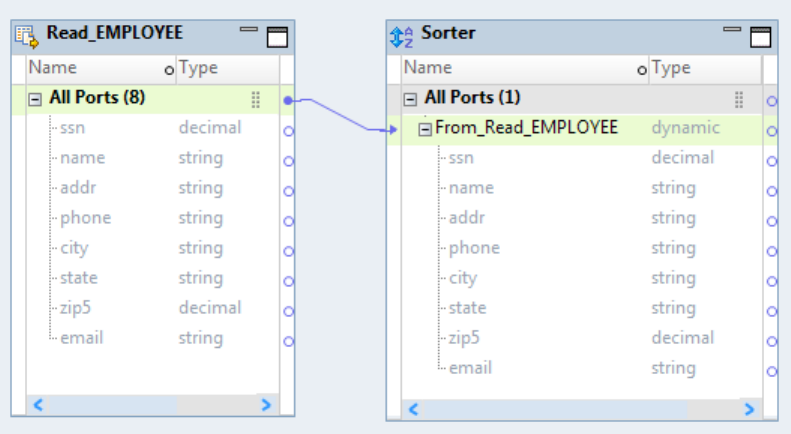
Task: Click the Type column header in Read_EMPLOYEE
Action: 198,68
